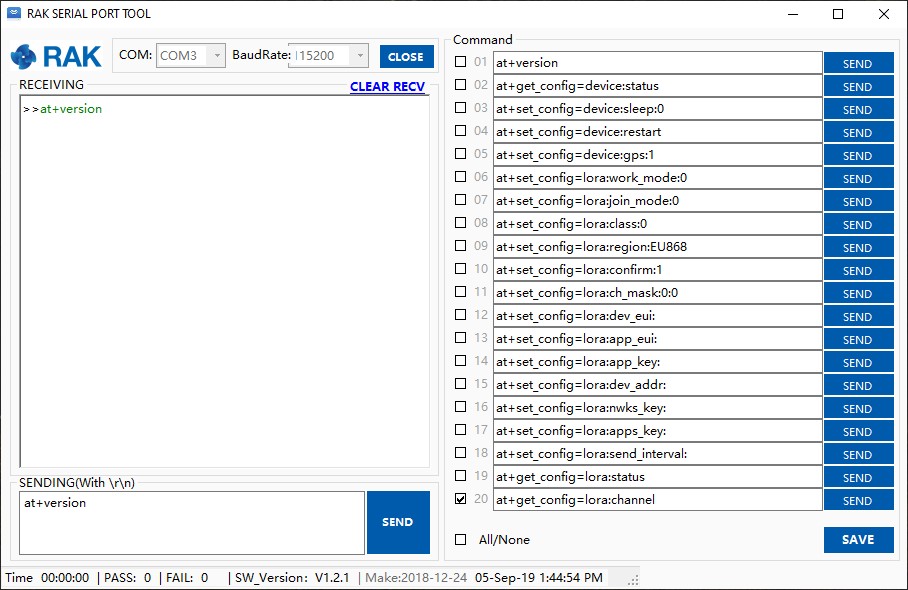Send the at+version command in row 01

point(858,62)
